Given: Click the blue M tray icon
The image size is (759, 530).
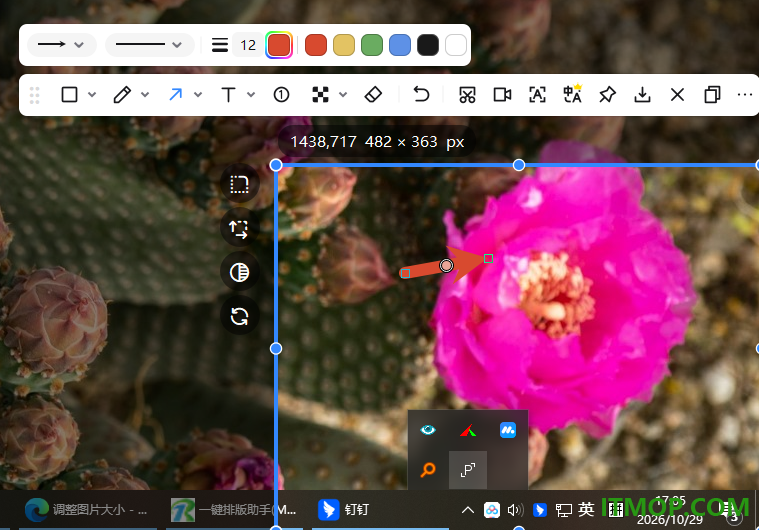Looking at the screenshot, I should (508, 430).
